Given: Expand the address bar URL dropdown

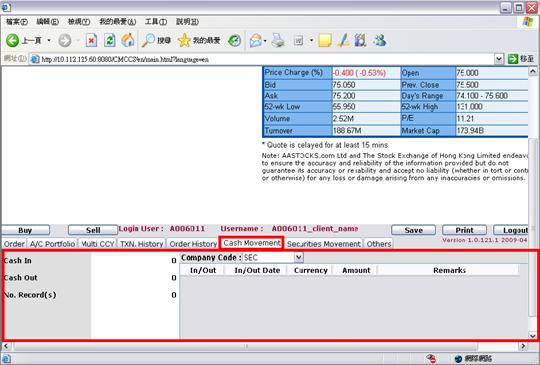Looking at the screenshot, I should 499,59.
